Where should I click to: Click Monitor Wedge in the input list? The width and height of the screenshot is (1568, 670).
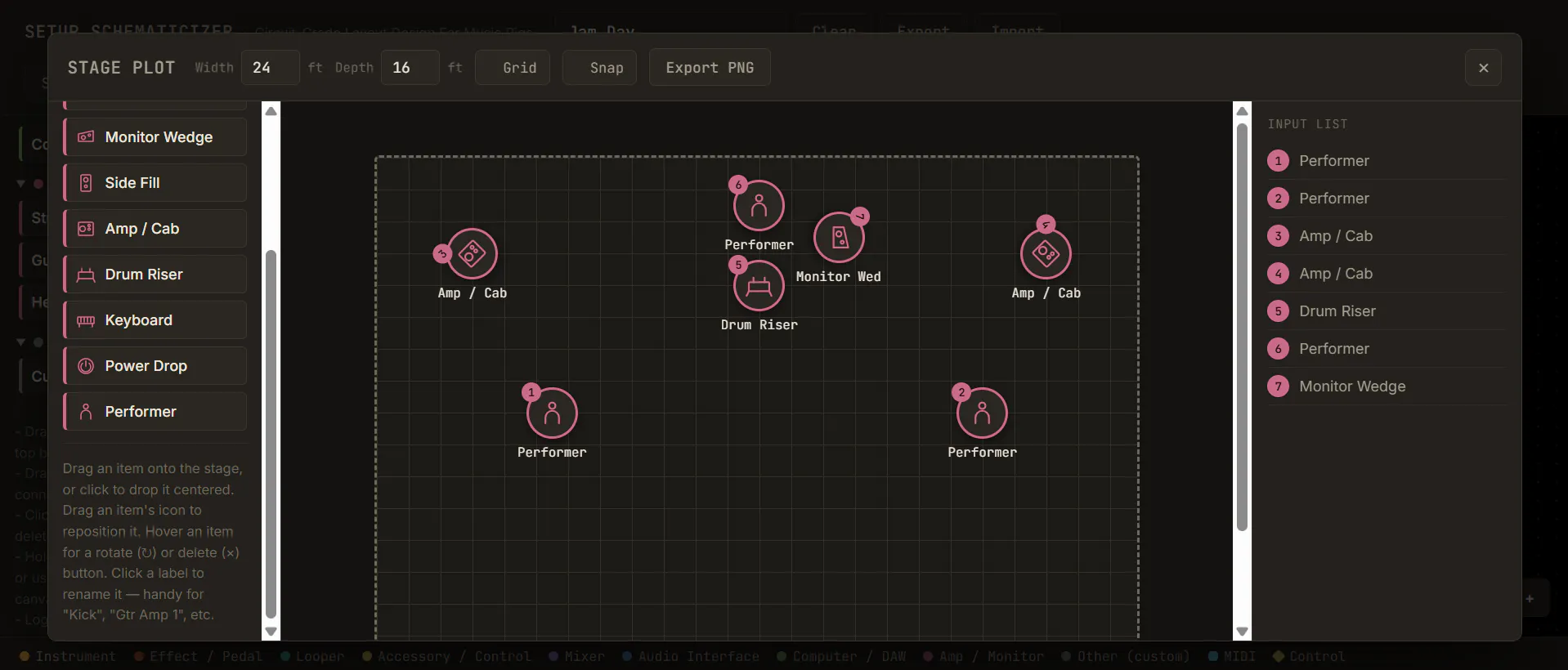[x=1386, y=386]
